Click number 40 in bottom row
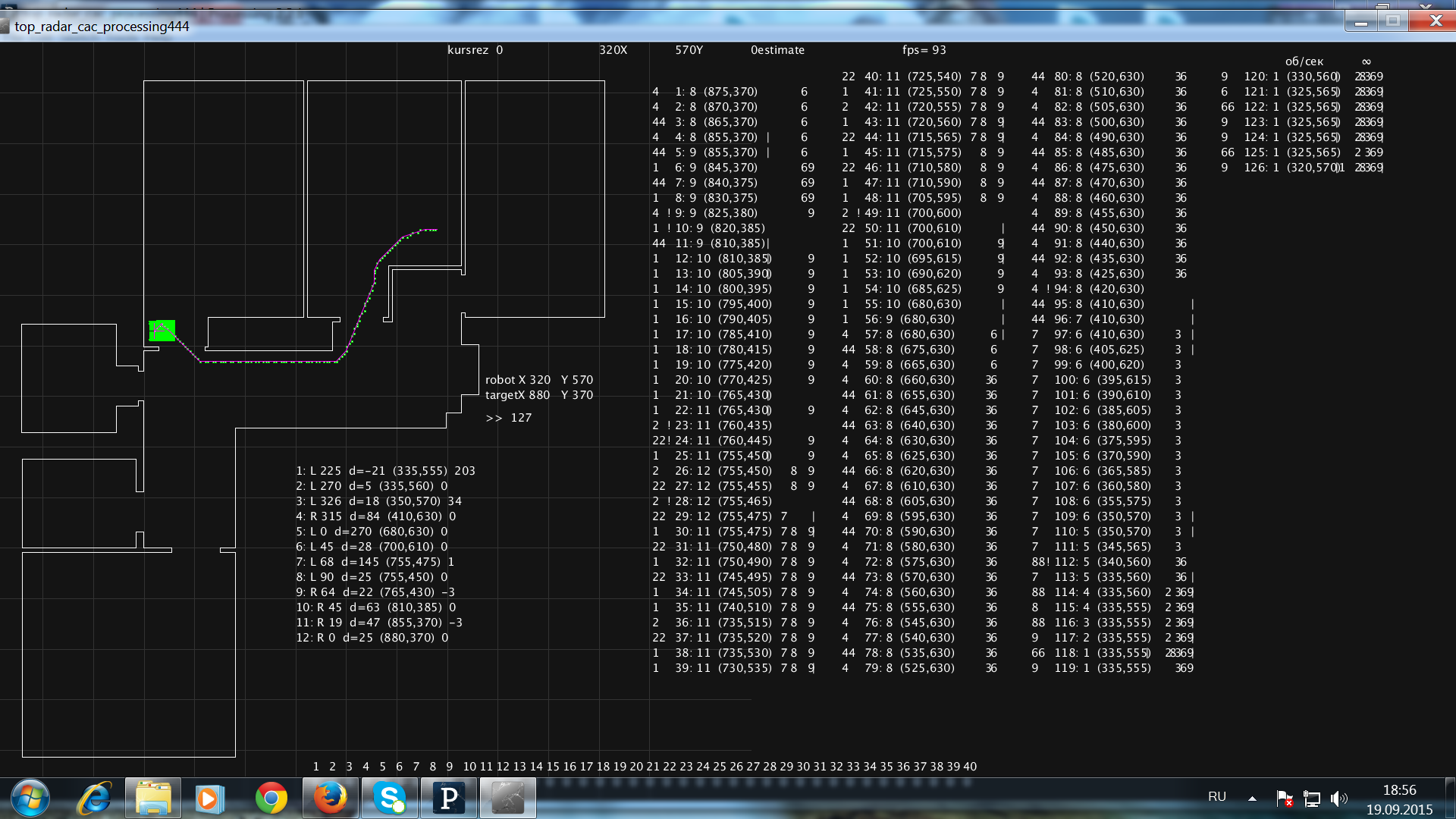This screenshot has height=819, width=1456. click(x=970, y=767)
